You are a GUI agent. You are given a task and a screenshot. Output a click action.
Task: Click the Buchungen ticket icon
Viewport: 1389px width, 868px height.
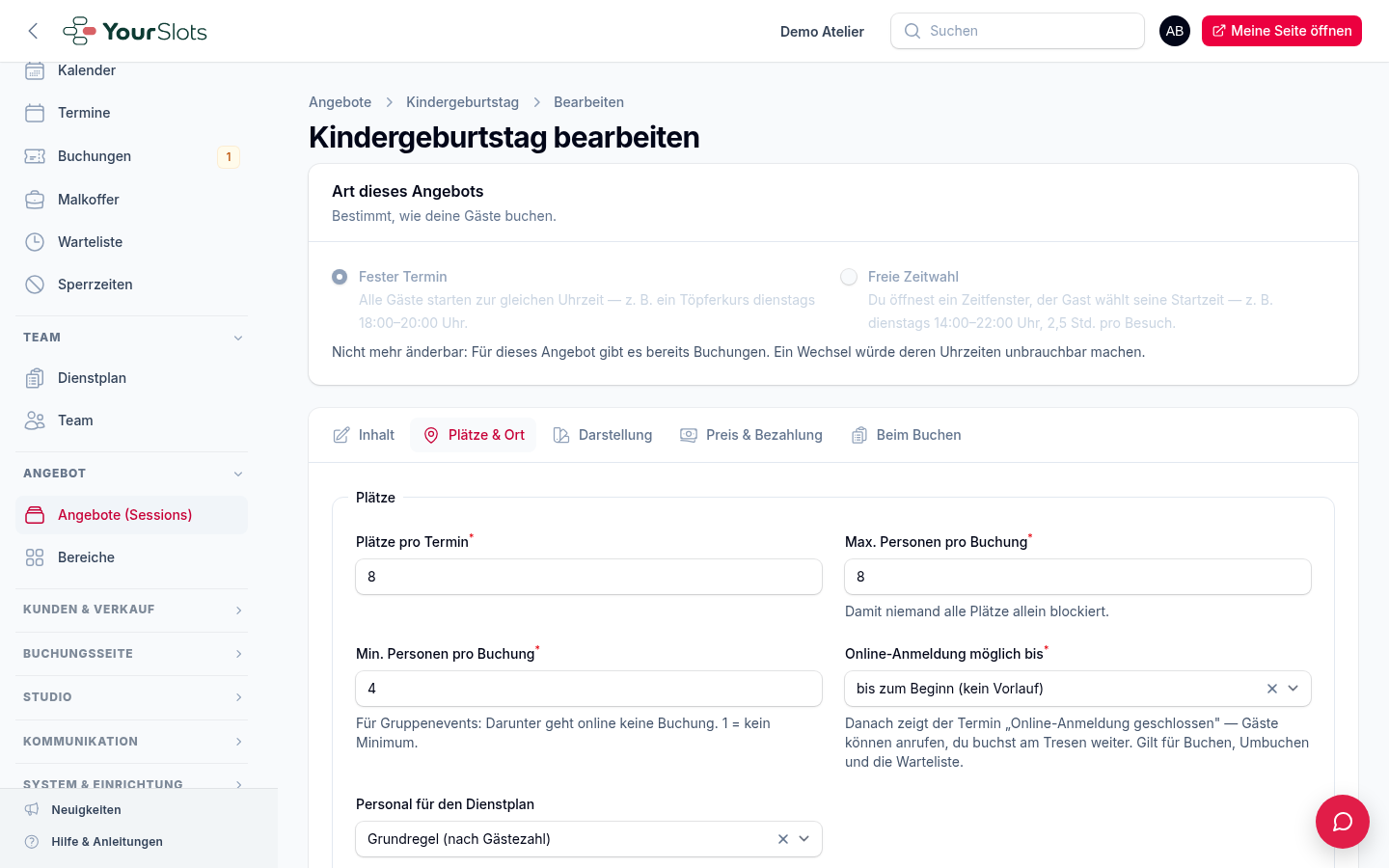click(35, 156)
